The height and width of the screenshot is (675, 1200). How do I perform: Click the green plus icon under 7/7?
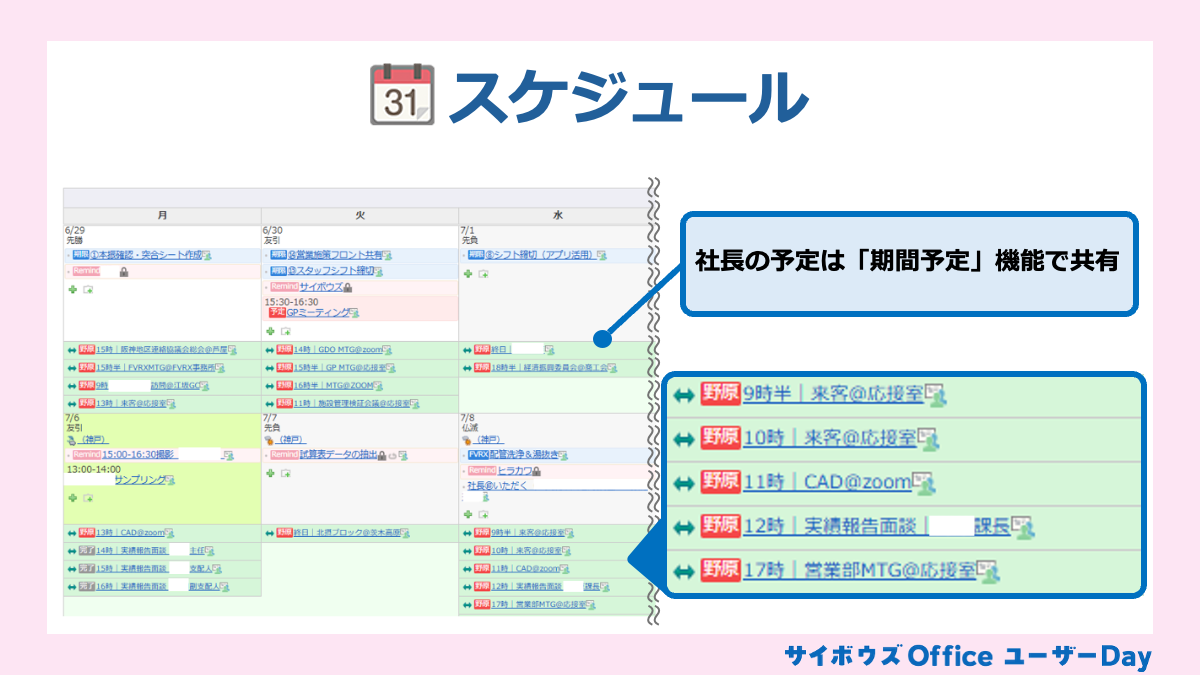tap(270, 473)
